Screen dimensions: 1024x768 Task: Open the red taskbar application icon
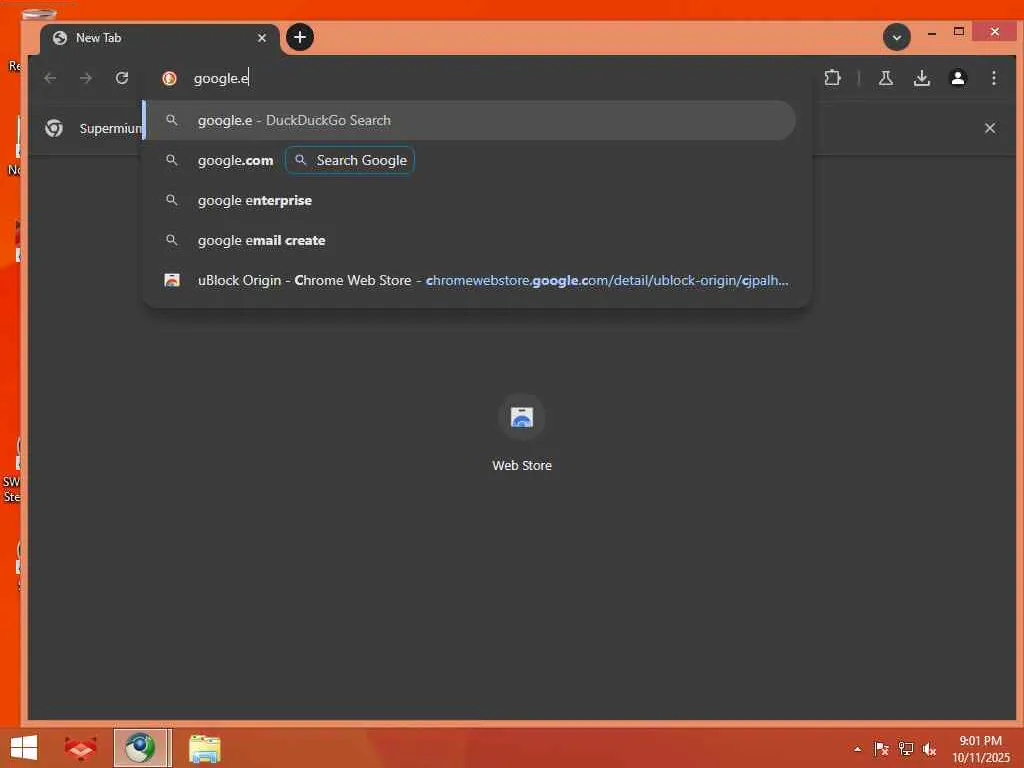pos(81,748)
